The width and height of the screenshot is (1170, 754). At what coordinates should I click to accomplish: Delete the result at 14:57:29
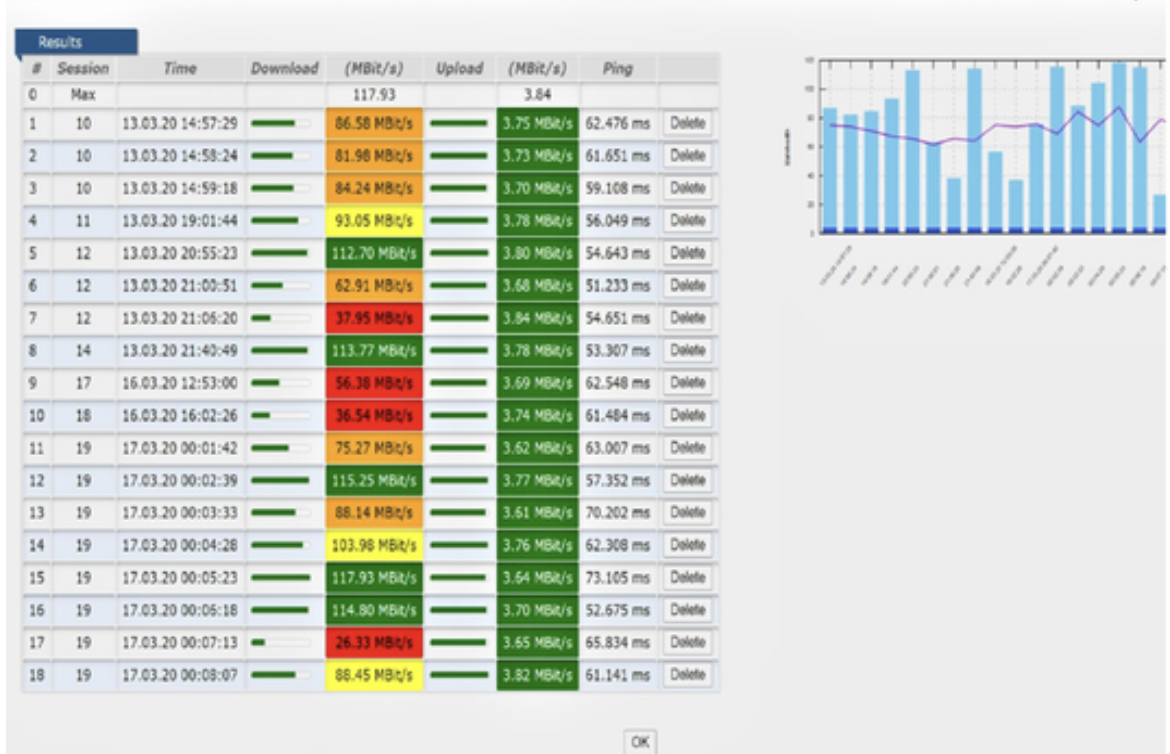pos(687,123)
